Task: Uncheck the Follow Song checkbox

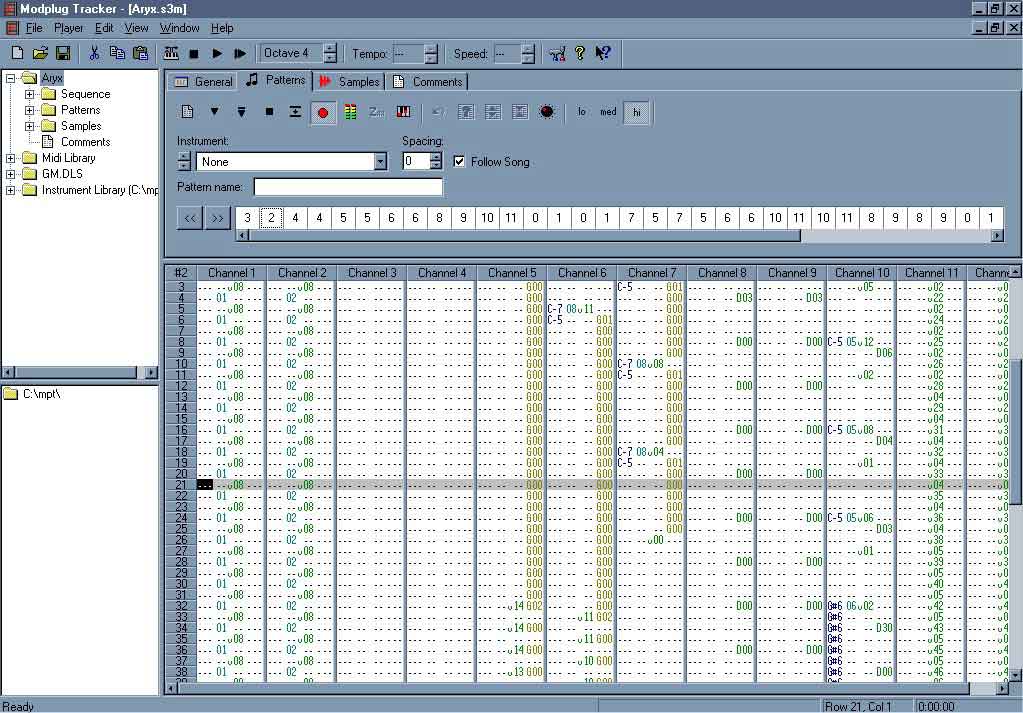Action: [459, 162]
